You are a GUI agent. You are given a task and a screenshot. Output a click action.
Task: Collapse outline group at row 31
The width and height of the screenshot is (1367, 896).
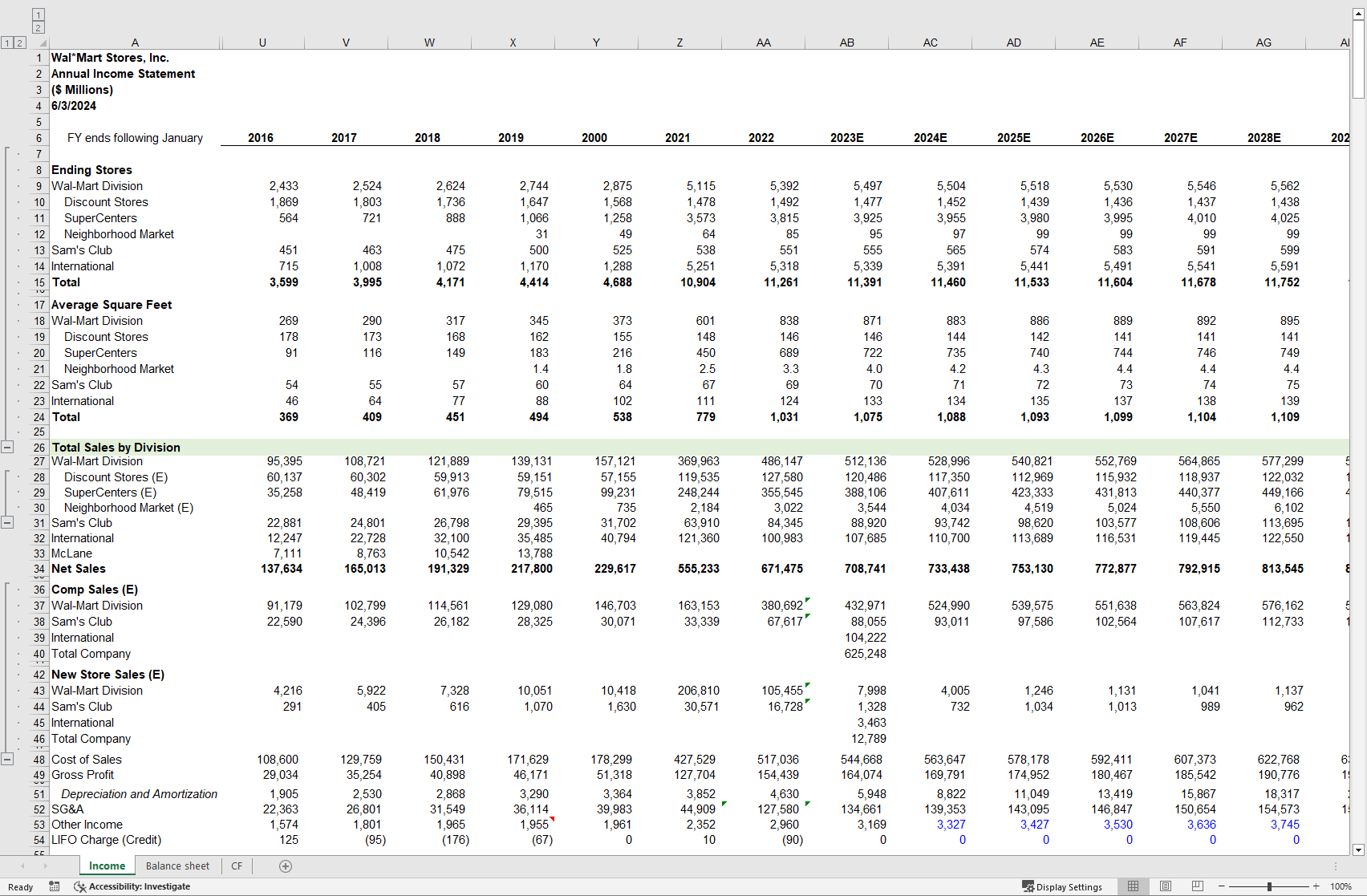pyautogui.click(x=7, y=522)
